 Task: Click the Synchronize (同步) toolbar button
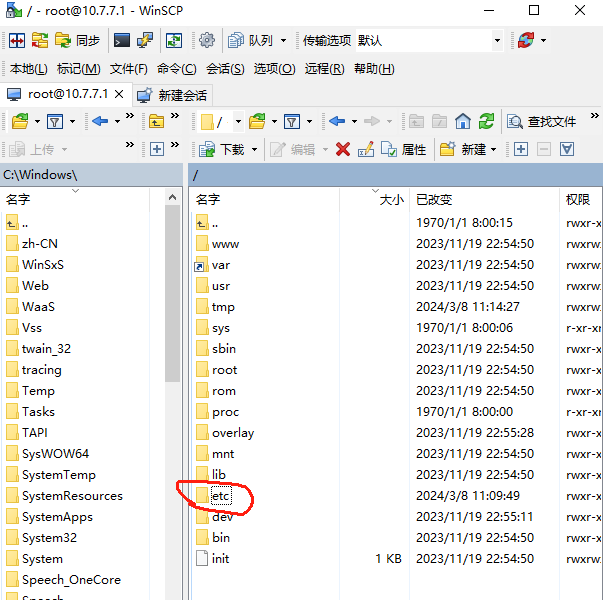(77, 41)
